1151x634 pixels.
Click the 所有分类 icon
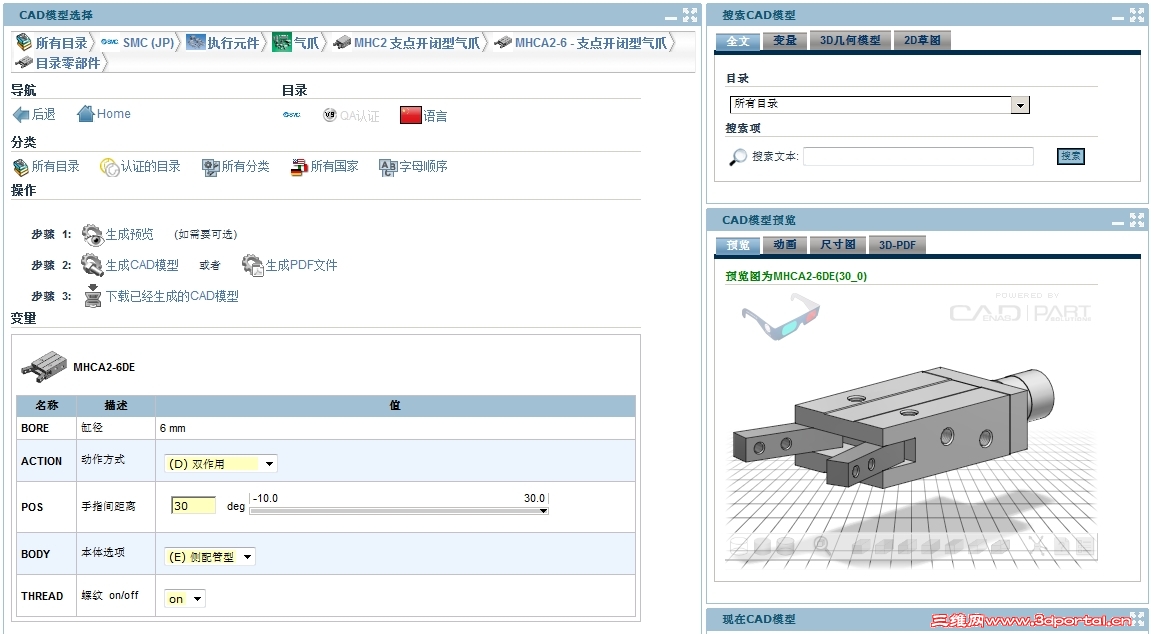211,167
